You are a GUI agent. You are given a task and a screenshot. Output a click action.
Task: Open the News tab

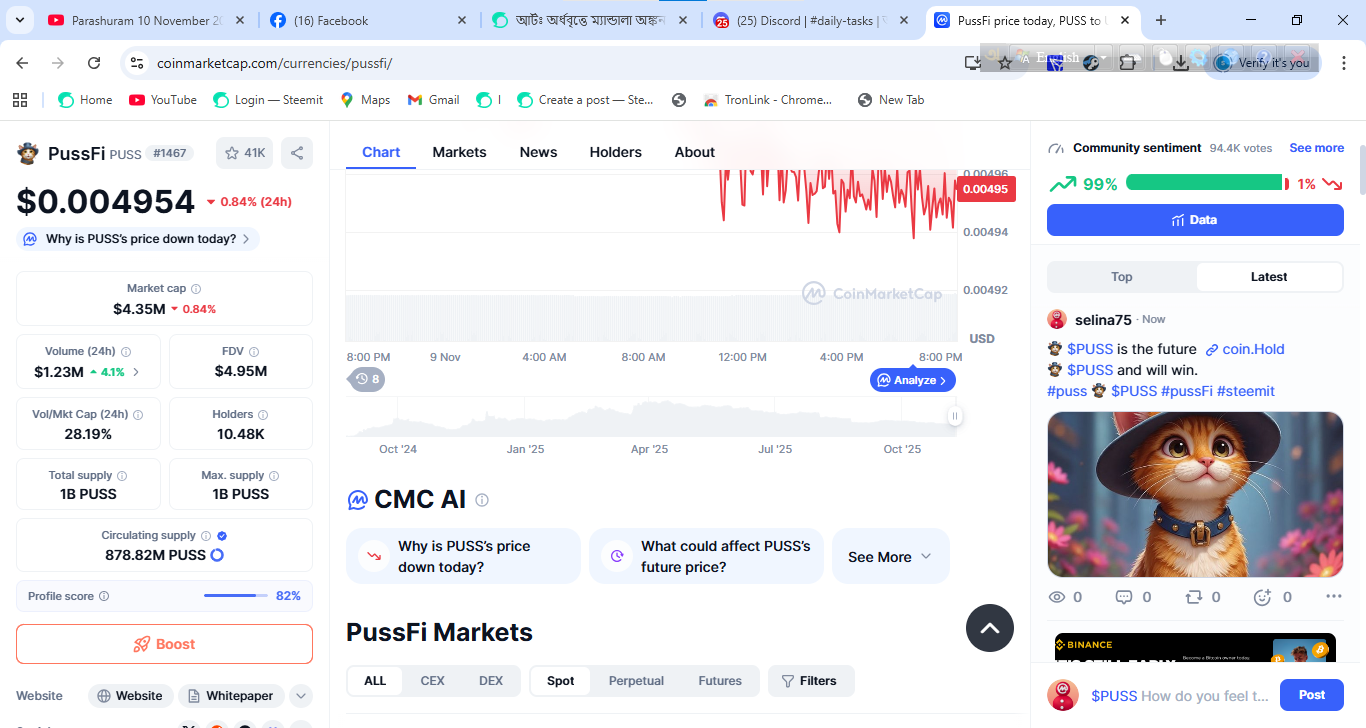click(x=538, y=152)
